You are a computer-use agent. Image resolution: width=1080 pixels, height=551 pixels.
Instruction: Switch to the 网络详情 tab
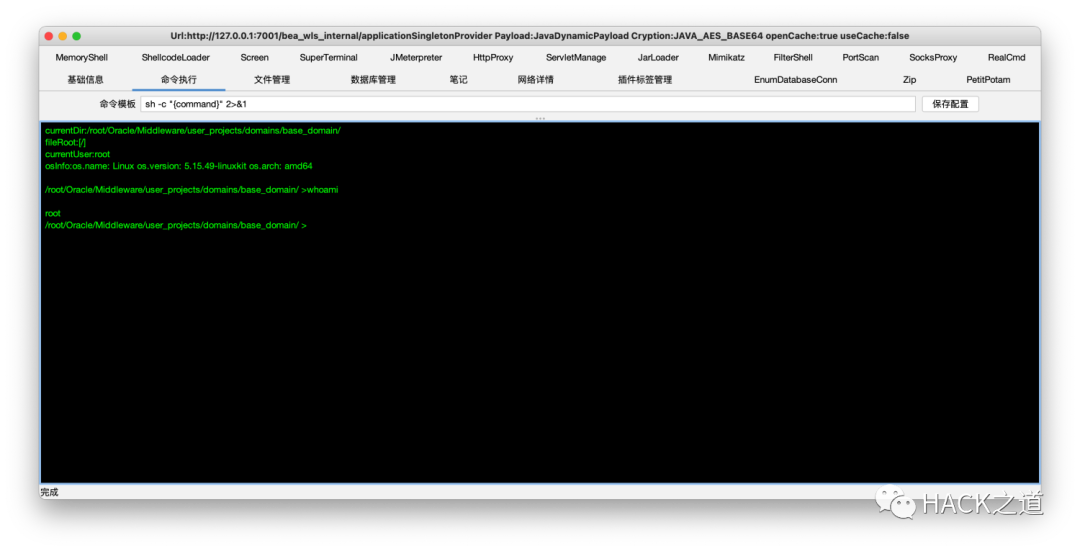[x=535, y=80]
